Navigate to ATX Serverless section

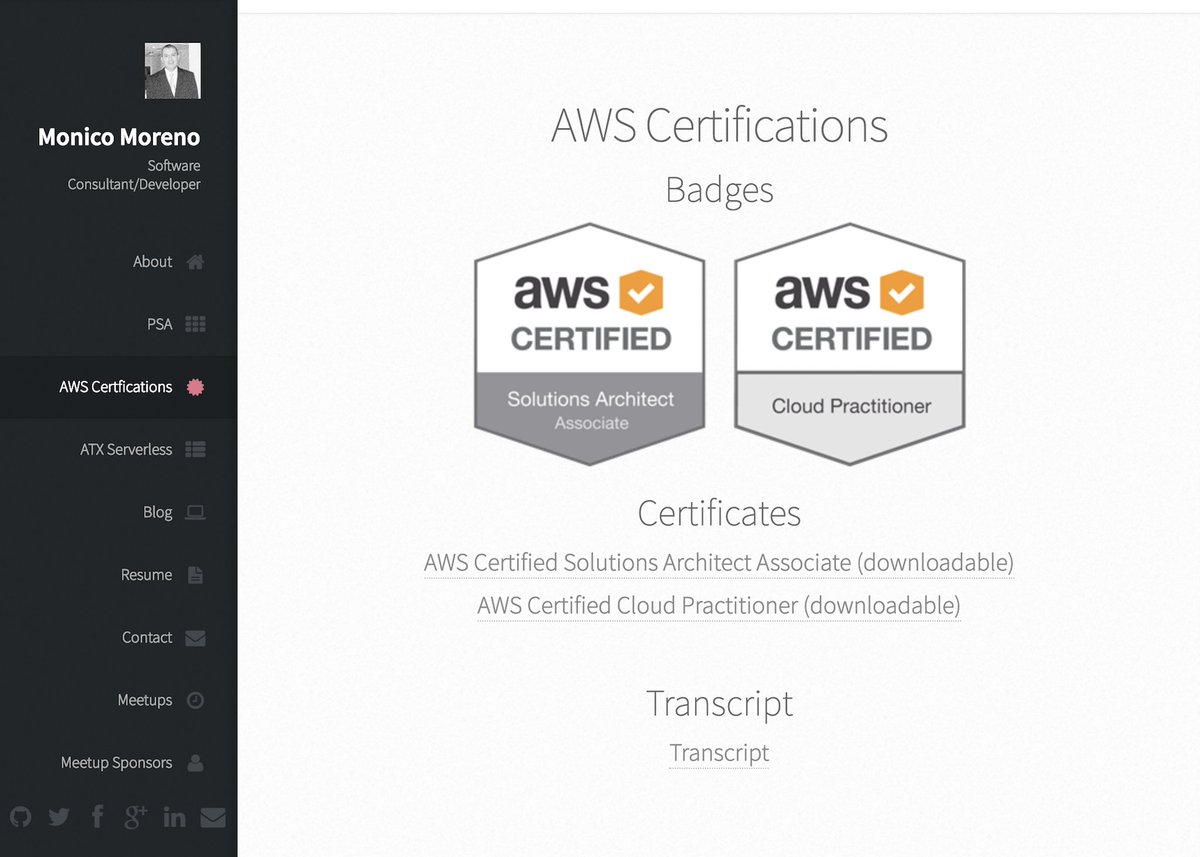[x=126, y=450]
